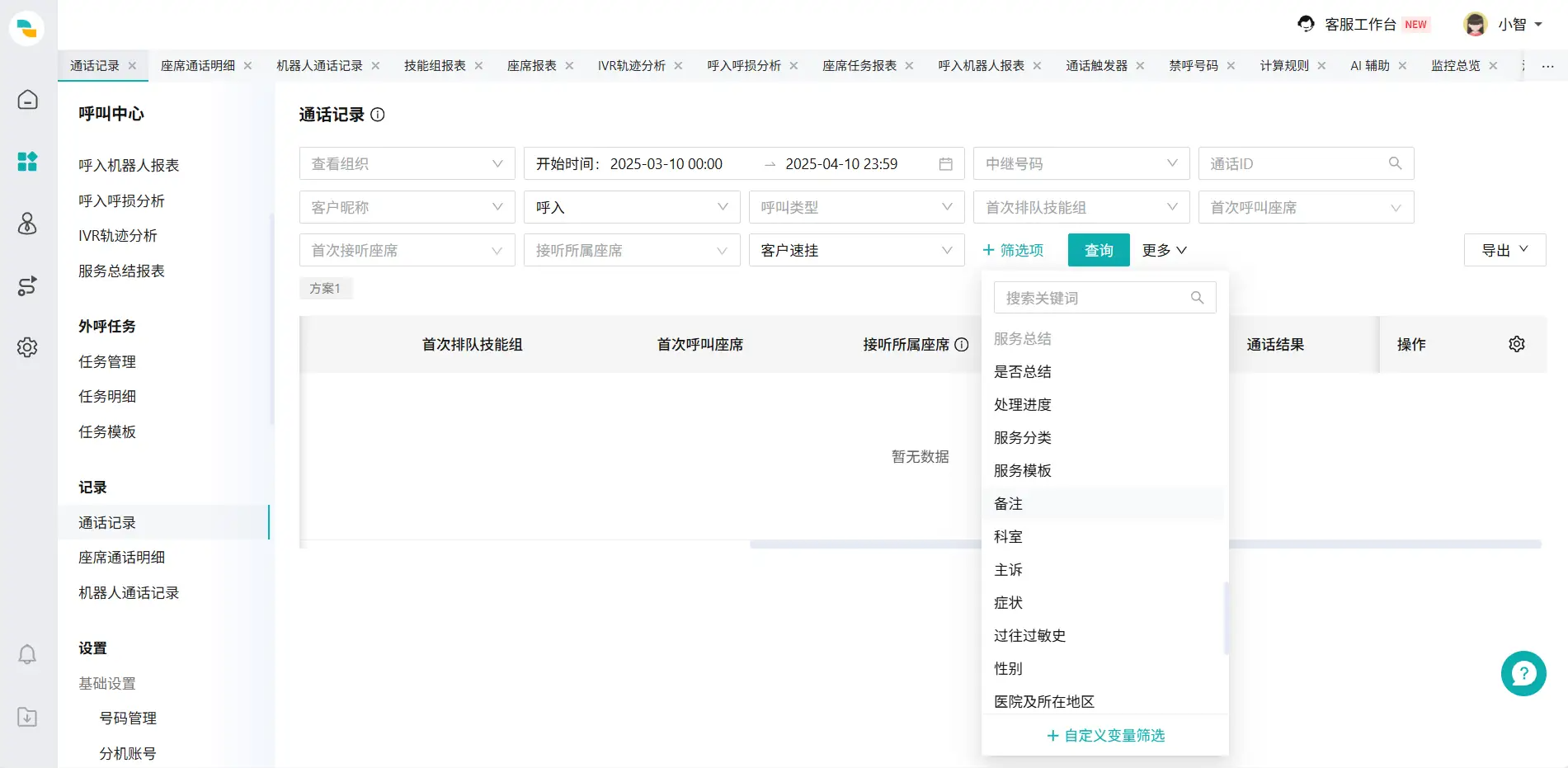Open table column settings gear icon
Screen dimensions: 1568x768
tap(1517, 344)
